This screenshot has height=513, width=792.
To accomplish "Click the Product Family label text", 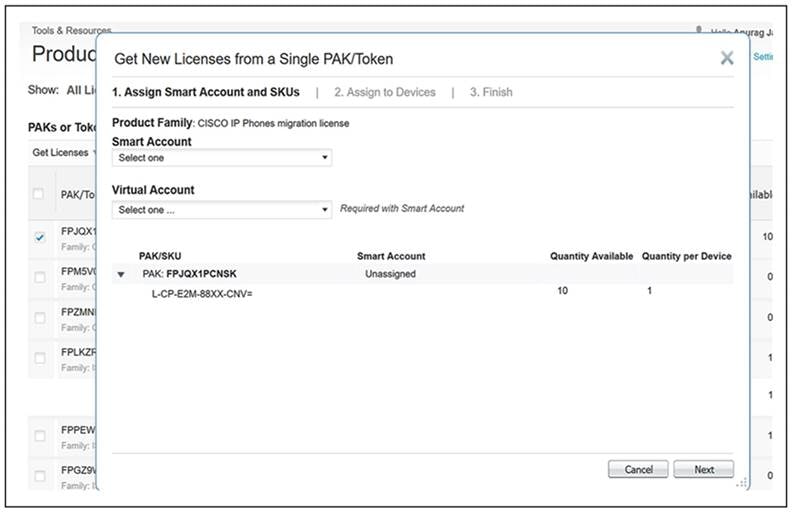I will tap(152, 123).
